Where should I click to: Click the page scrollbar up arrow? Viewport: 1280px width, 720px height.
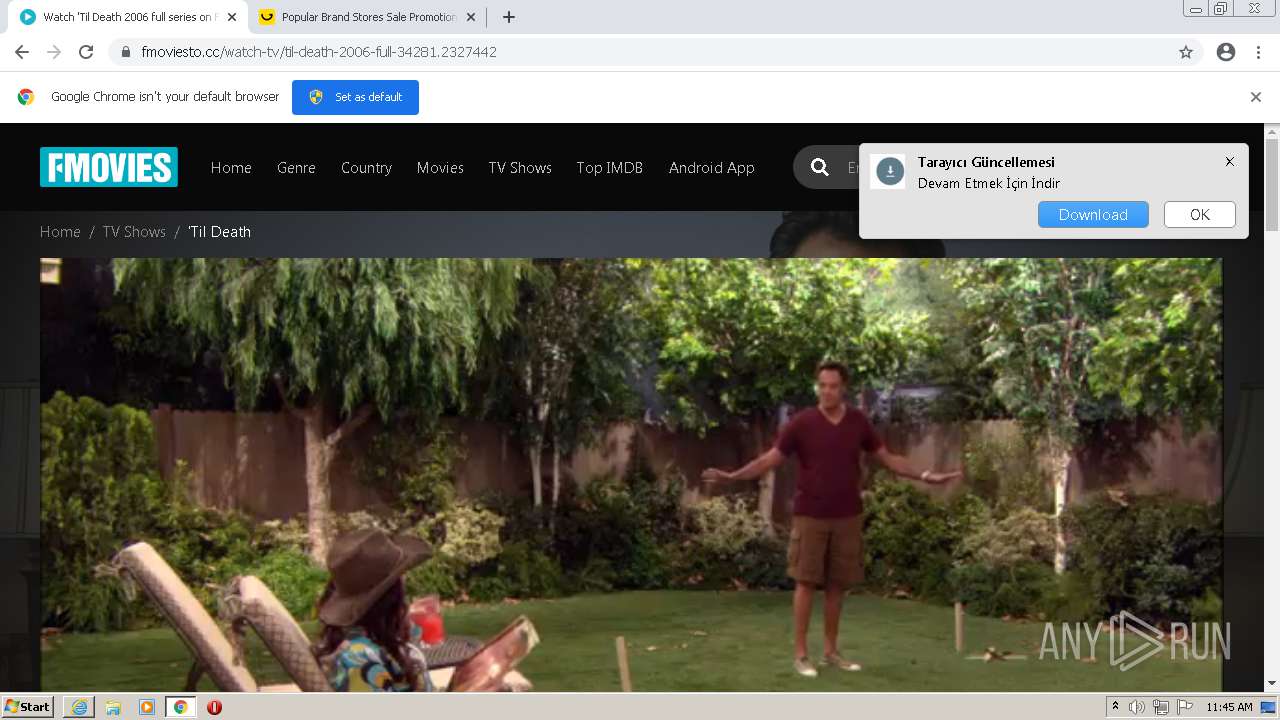[1272, 131]
